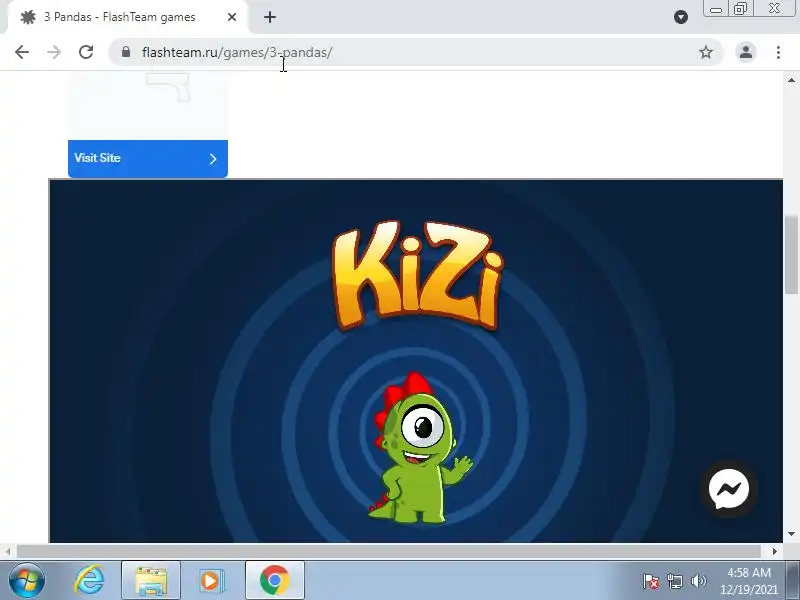This screenshot has width=800, height=600.
Task: Open Windows Media Player from the taskbar
Action: point(210,581)
